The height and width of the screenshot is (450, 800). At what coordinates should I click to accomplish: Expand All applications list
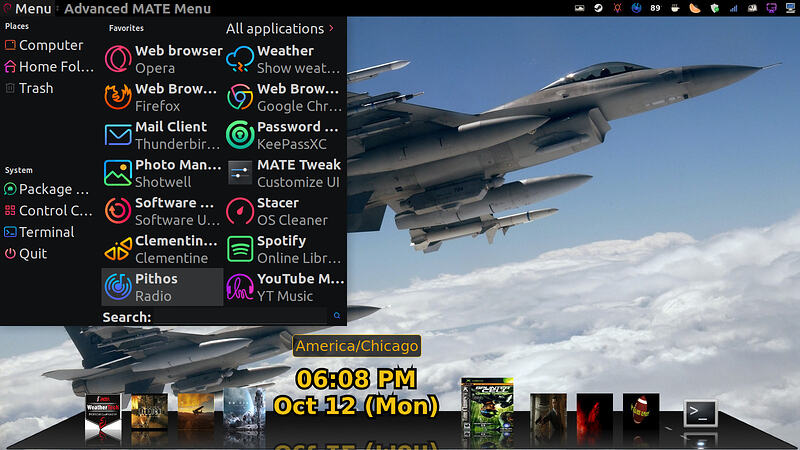click(x=280, y=29)
